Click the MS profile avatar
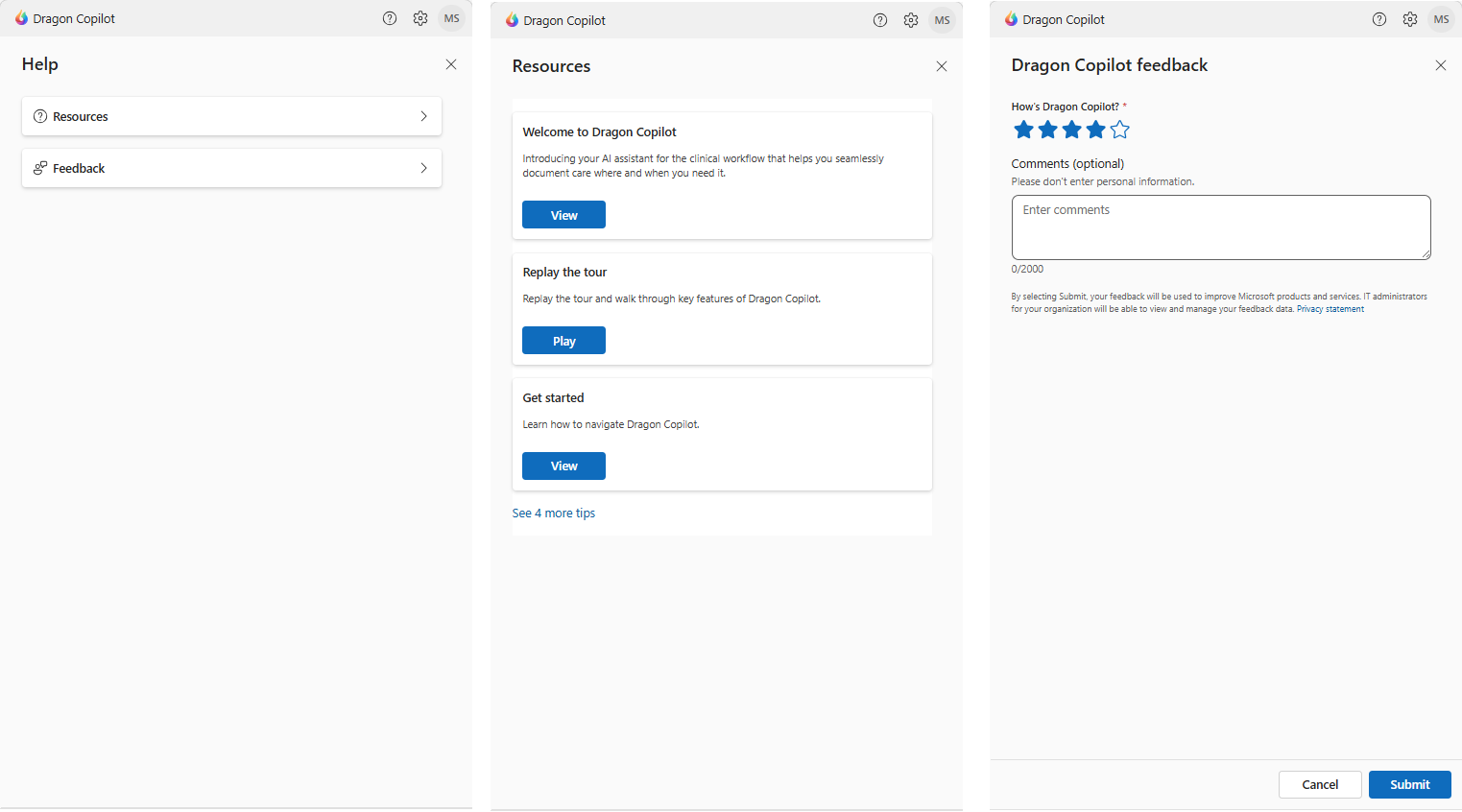Viewport: 1462px width, 812px height. tap(451, 18)
